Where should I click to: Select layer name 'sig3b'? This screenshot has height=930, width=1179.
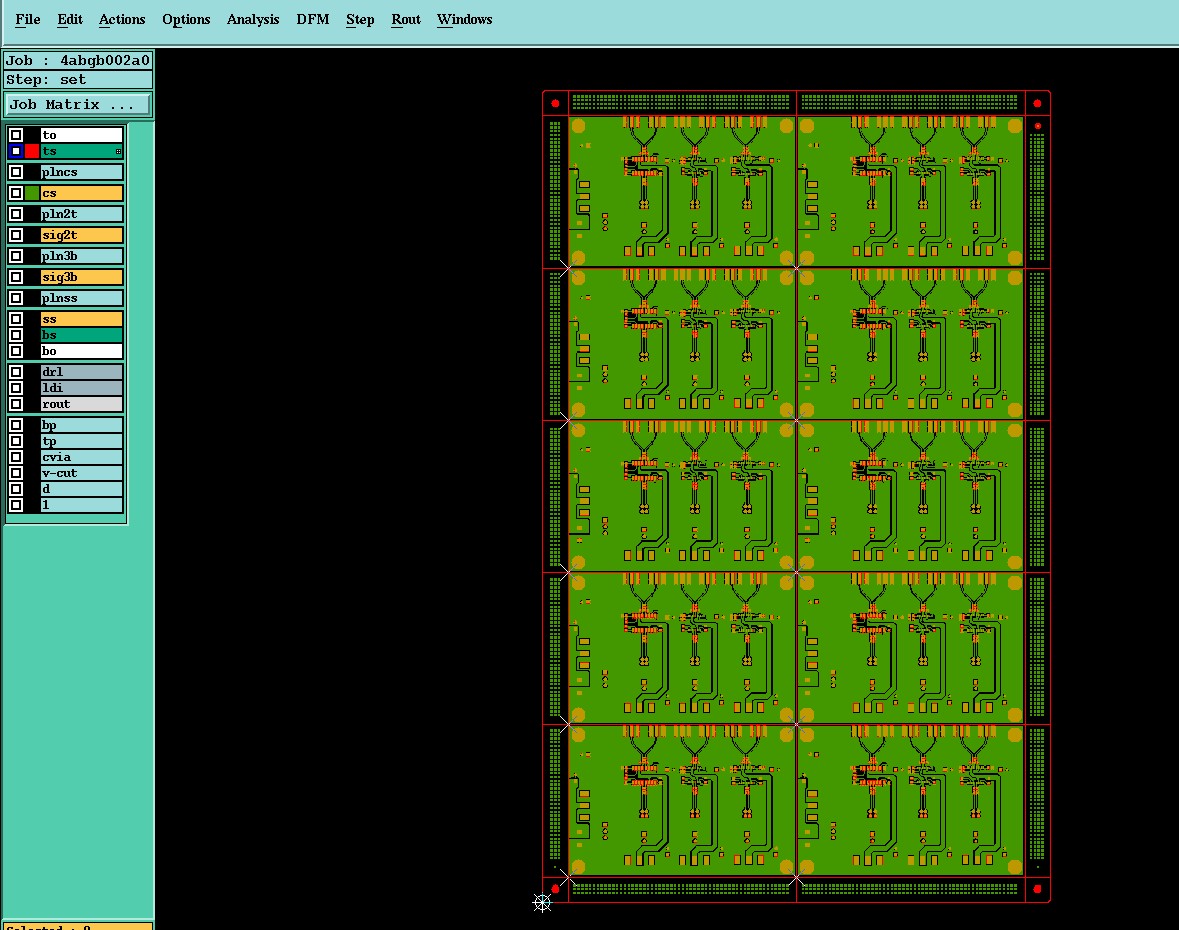coord(81,277)
